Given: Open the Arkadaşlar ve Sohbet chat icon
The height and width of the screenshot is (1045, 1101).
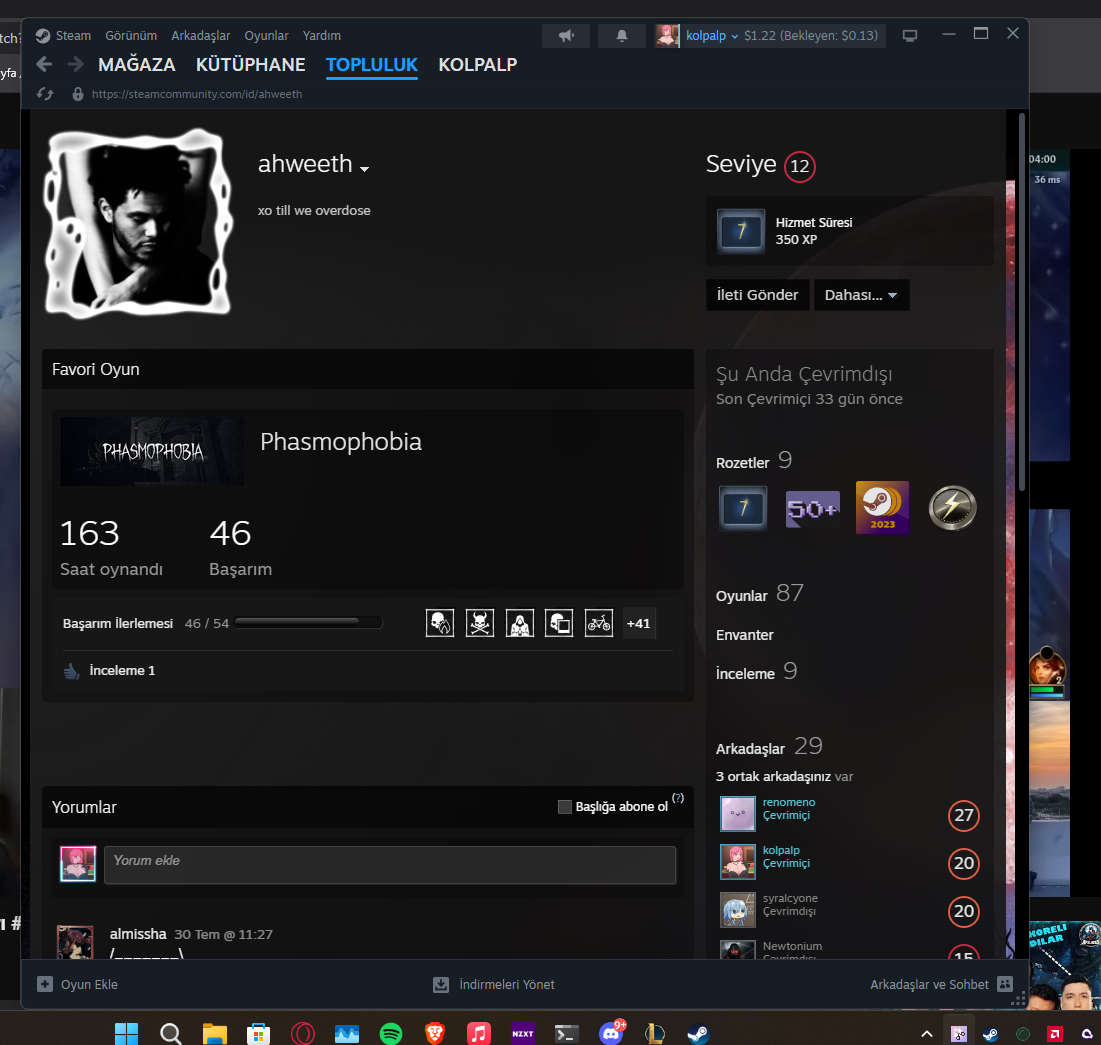Looking at the screenshot, I should tap(1006, 984).
